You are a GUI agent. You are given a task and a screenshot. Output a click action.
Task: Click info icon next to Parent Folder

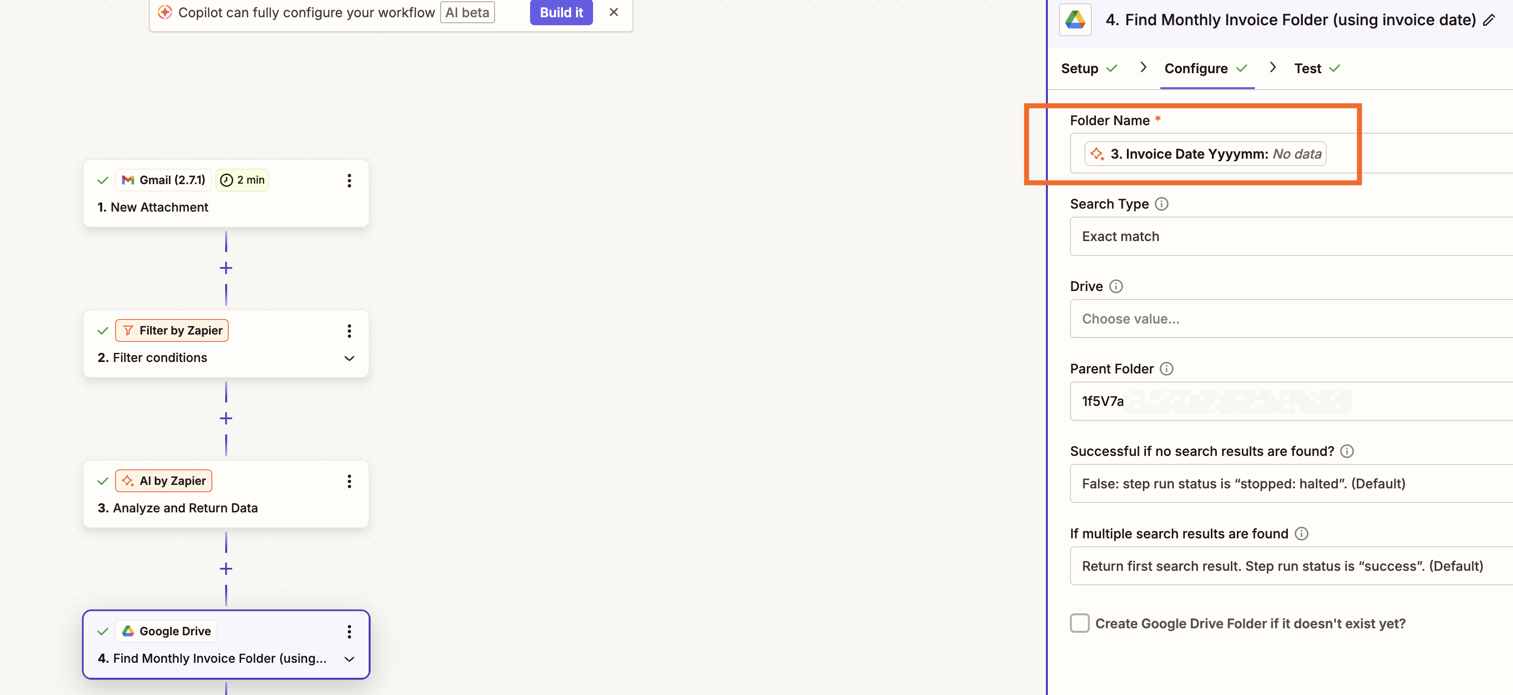pyautogui.click(x=1166, y=369)
